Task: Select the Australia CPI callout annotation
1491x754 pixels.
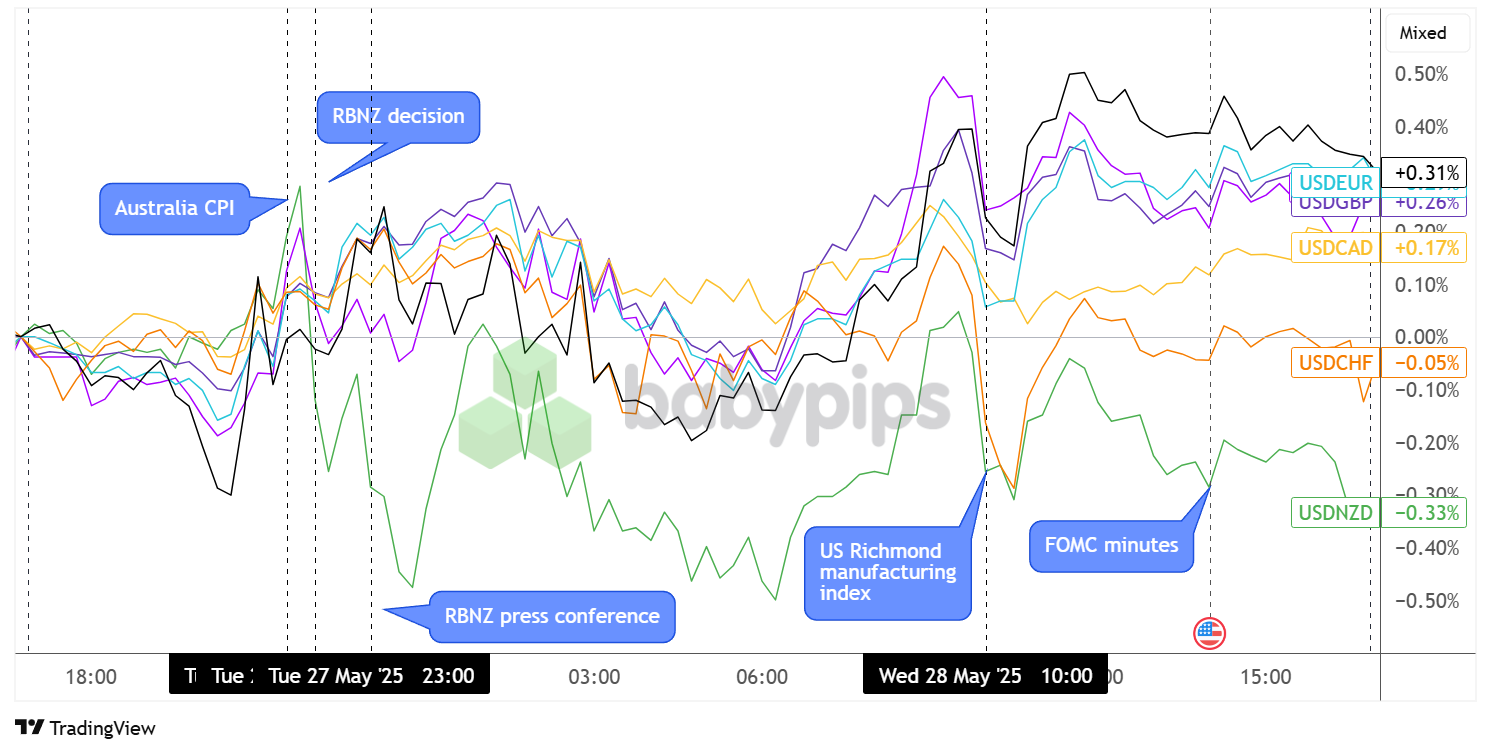Action: click(x=174, y=208)
